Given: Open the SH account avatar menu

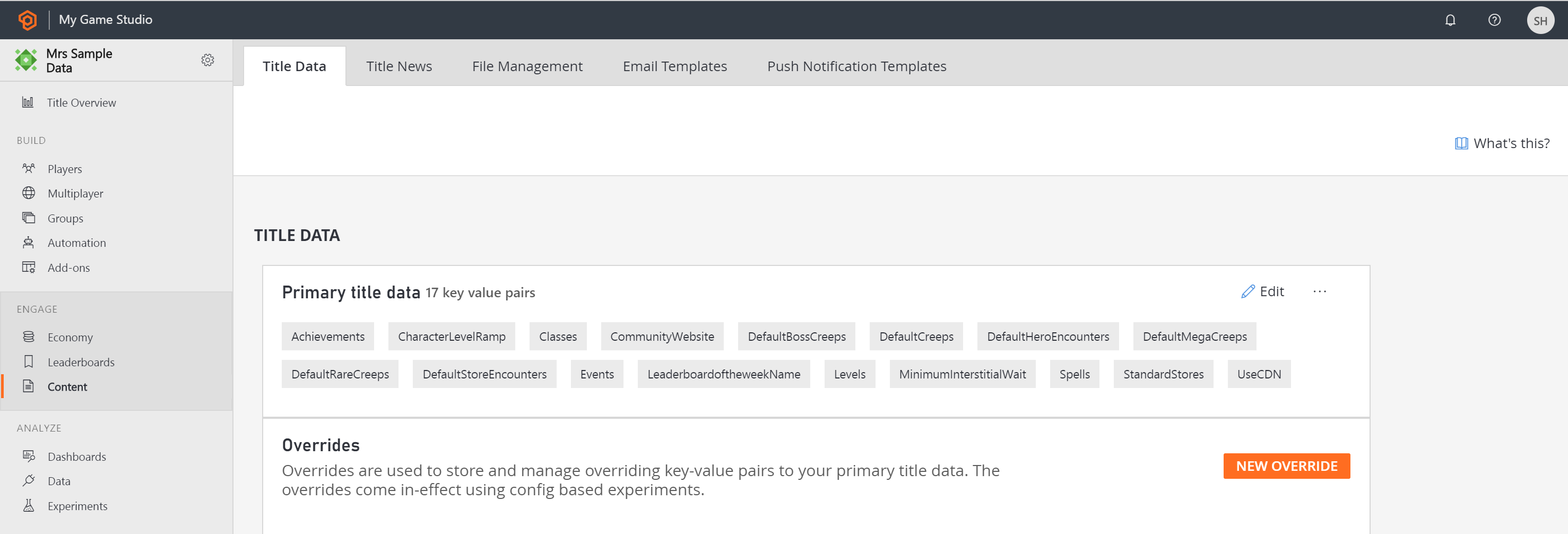Looking at the screenshot, I should [1540, 20].
